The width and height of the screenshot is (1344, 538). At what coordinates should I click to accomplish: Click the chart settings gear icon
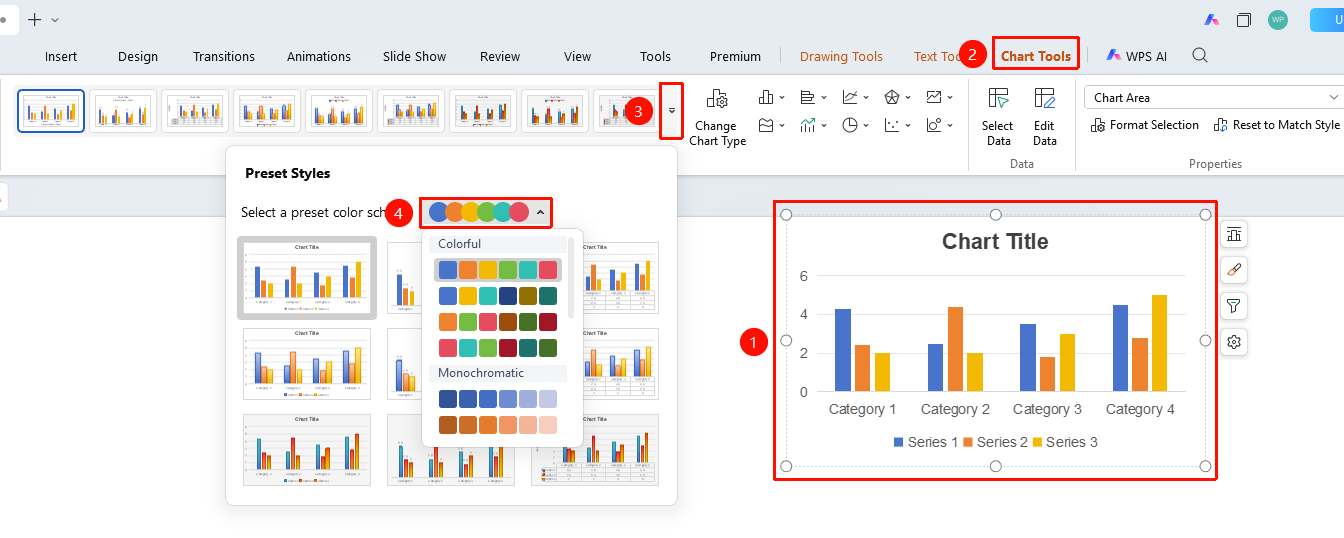pyautogui.click(x=1234, y=342)
